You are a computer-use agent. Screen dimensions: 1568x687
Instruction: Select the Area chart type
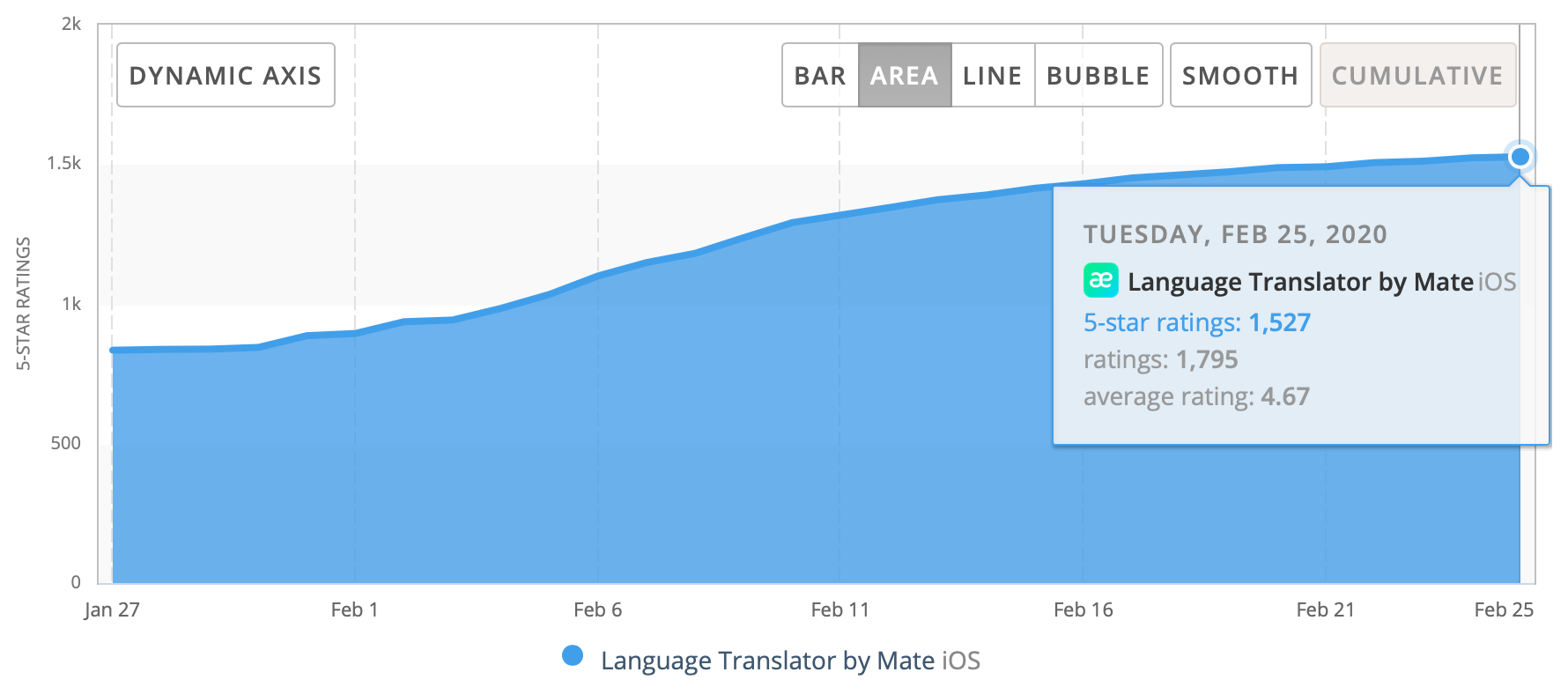click(x=905, y=75)
